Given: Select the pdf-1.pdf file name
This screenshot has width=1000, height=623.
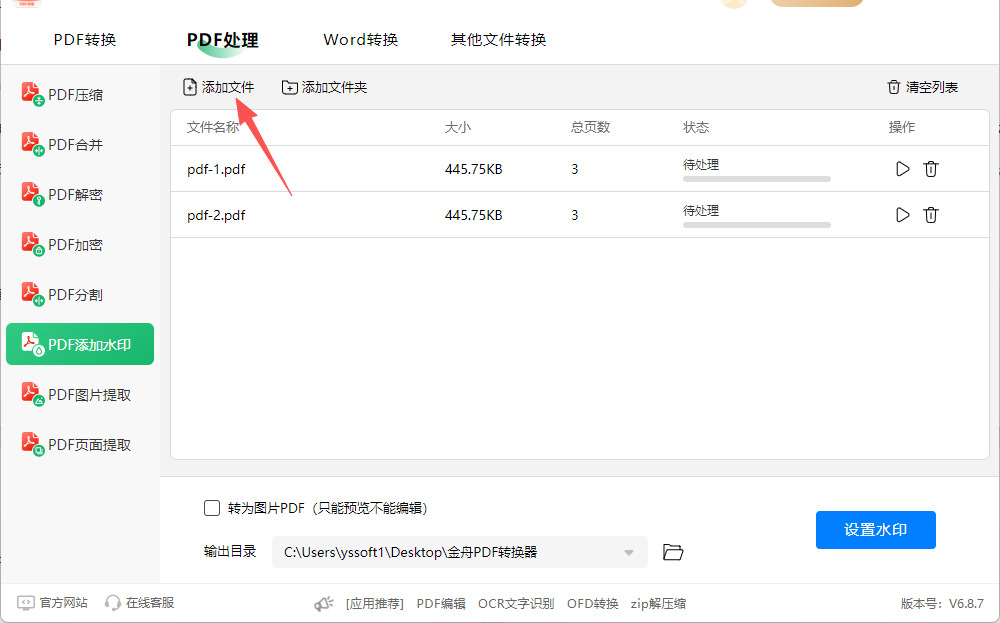Looking at the screenshot, I should click(x=216, y=170).
